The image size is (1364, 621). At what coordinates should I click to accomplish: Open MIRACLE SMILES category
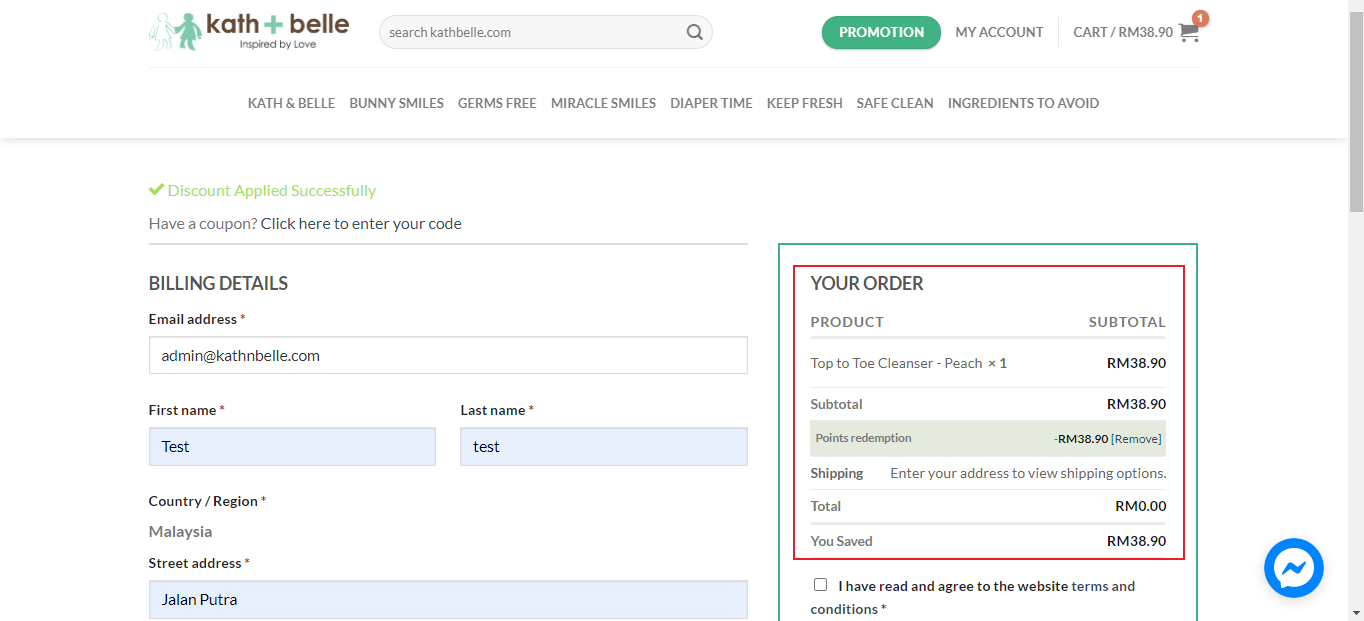(603, 103)
